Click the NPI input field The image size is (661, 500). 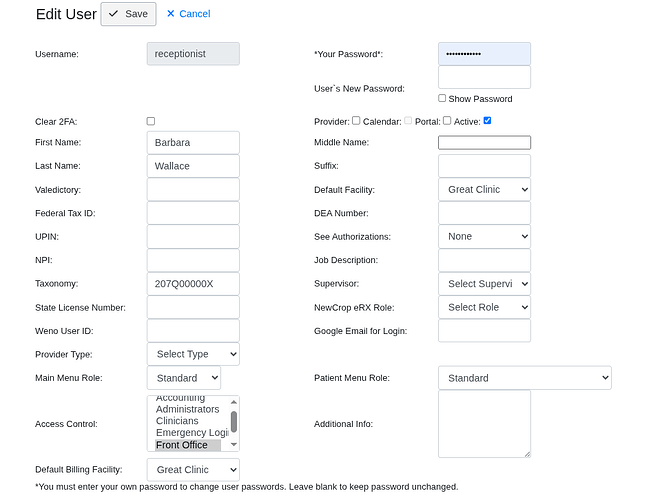(x=193, y=260)
